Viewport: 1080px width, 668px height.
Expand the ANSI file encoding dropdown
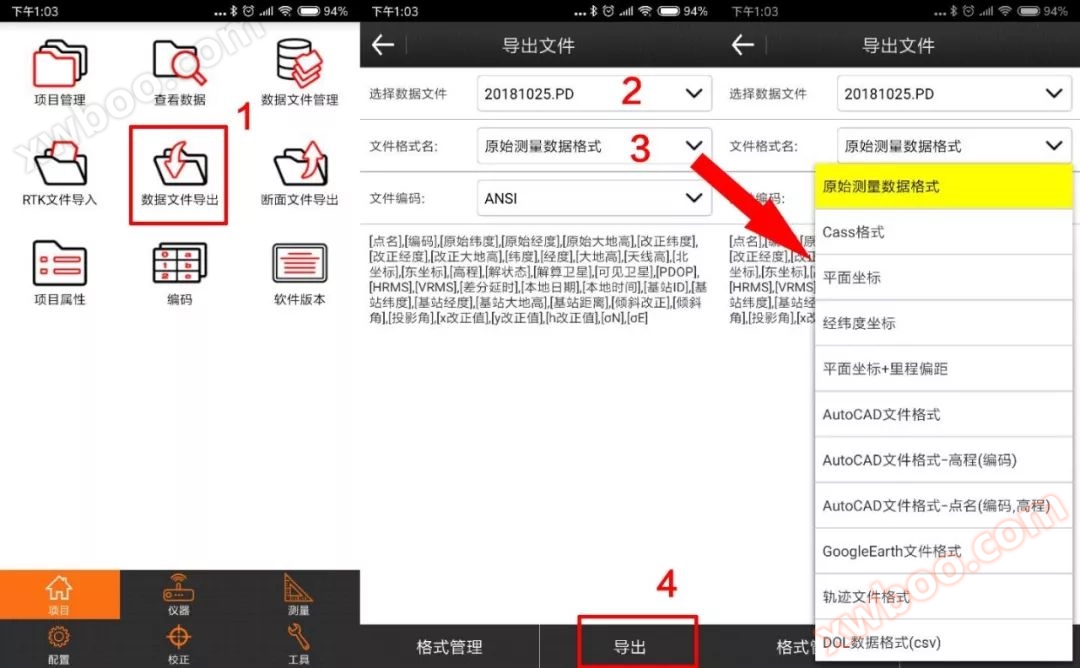pos(594,198)
